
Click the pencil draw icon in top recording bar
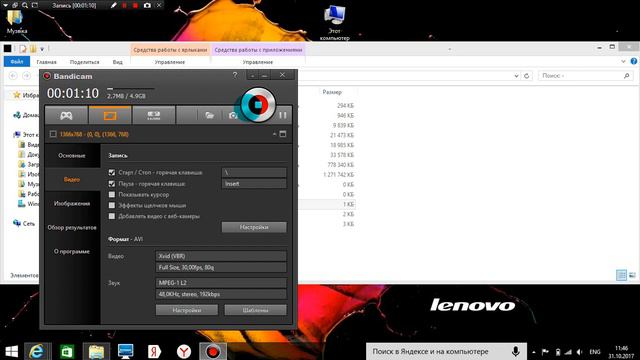click(x=113, y=5)
